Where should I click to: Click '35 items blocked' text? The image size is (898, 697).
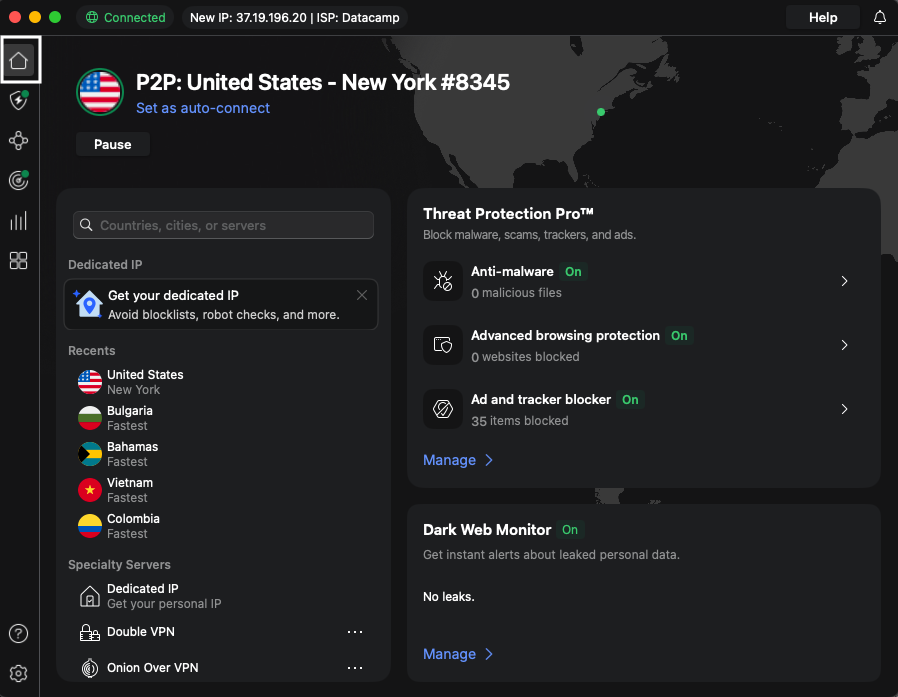[519, 421]
